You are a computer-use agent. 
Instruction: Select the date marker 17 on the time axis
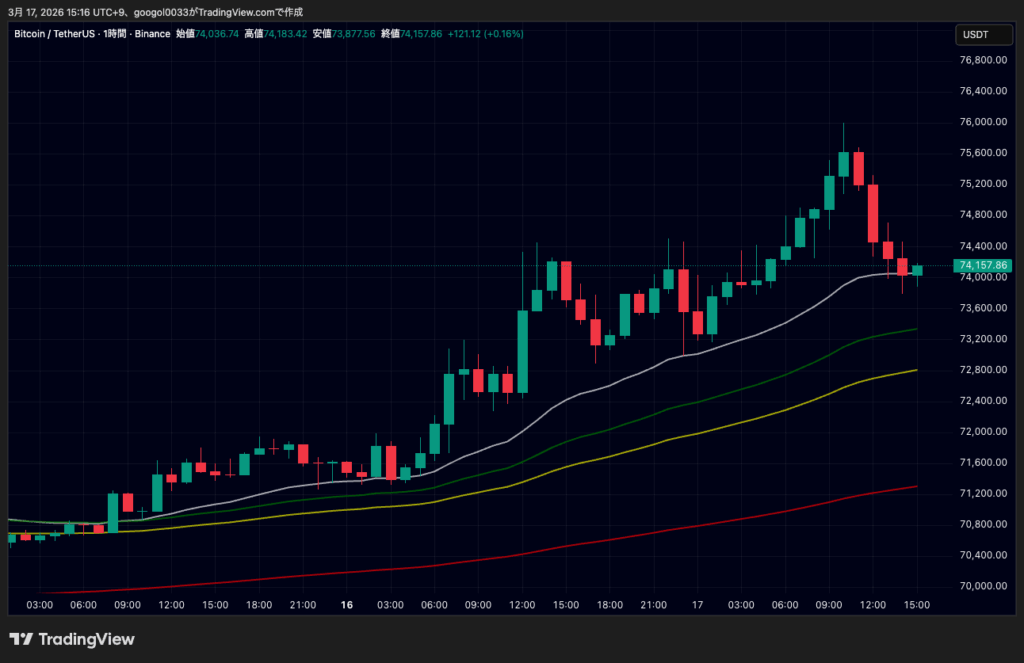click(698, 605)
